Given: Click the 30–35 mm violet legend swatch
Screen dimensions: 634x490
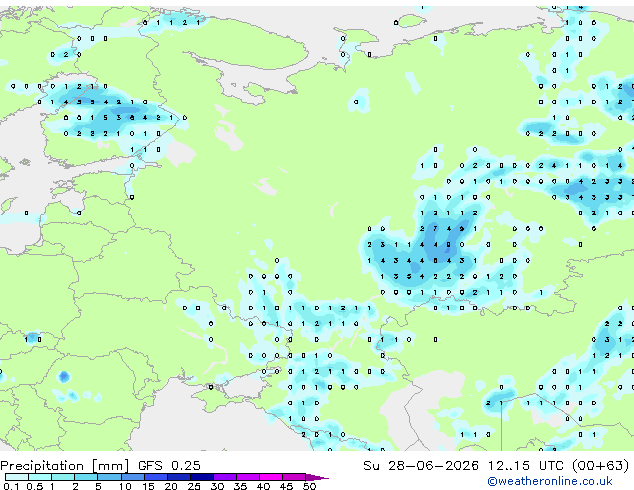Looking at the screenshot, I should coord(225,477).
